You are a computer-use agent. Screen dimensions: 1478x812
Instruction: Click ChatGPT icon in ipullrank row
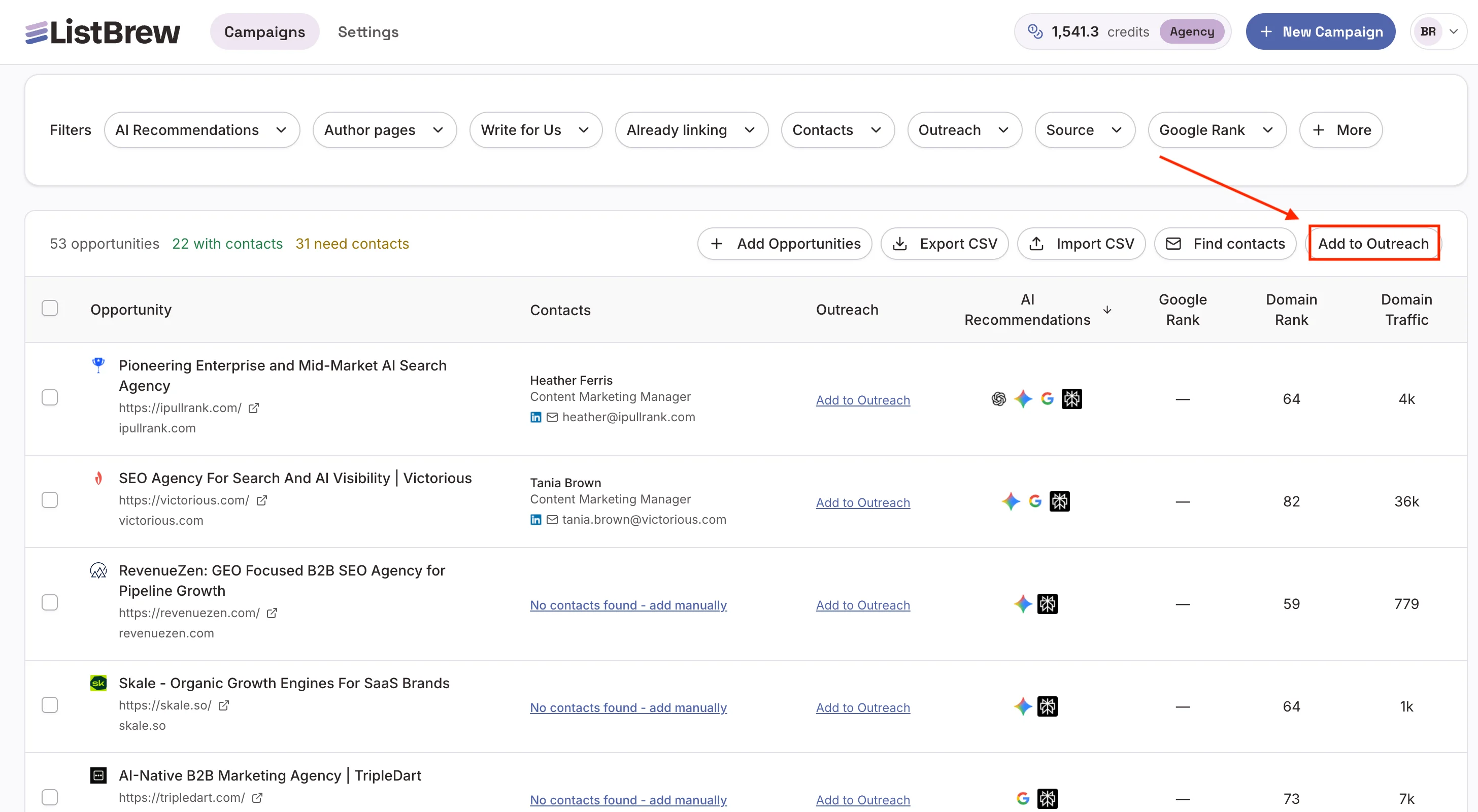(998, 399)
